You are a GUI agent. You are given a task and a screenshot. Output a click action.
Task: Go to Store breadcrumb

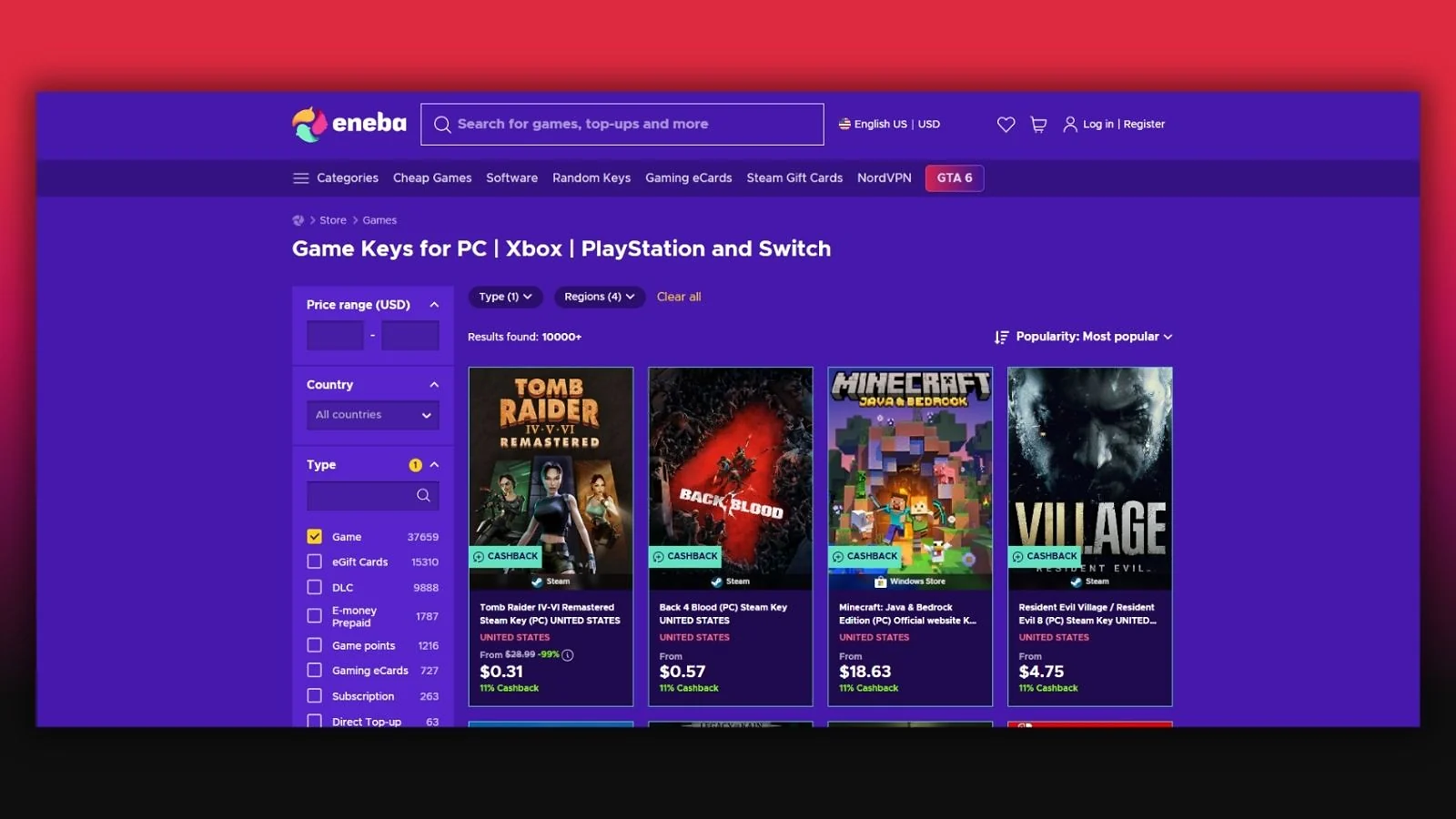click(333, 220)
